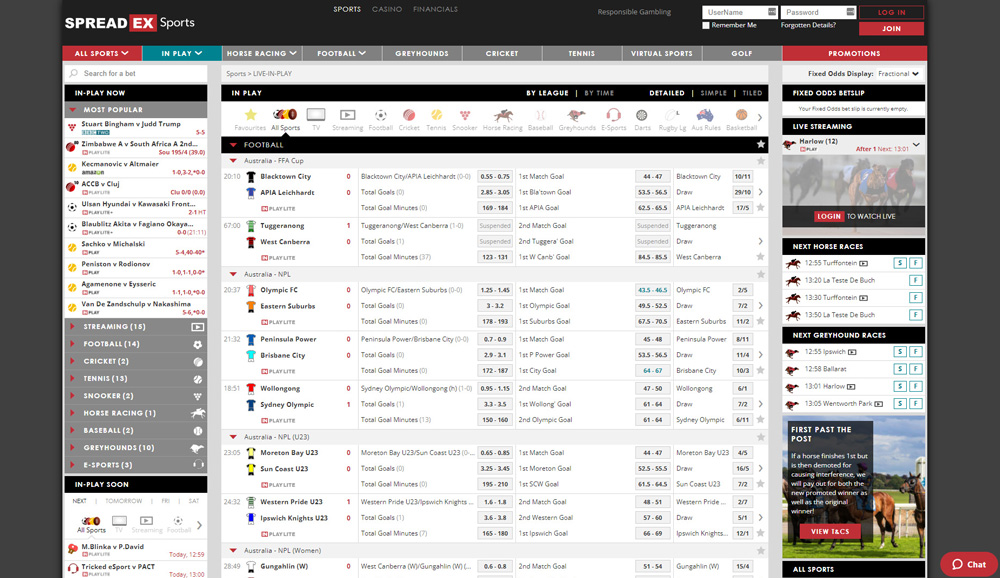
Task: Expand the Streaming (15) sidebar section
Action: pos(136,327)
